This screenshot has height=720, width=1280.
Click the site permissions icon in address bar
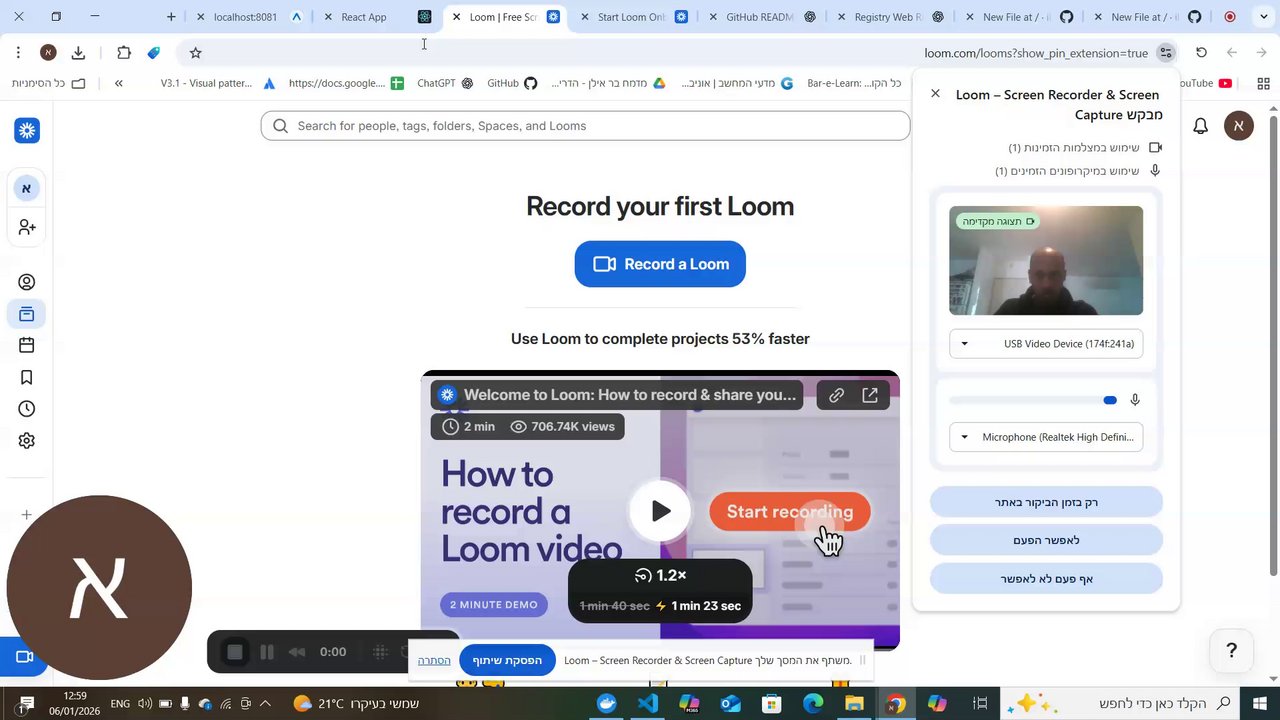(1166, 53)
